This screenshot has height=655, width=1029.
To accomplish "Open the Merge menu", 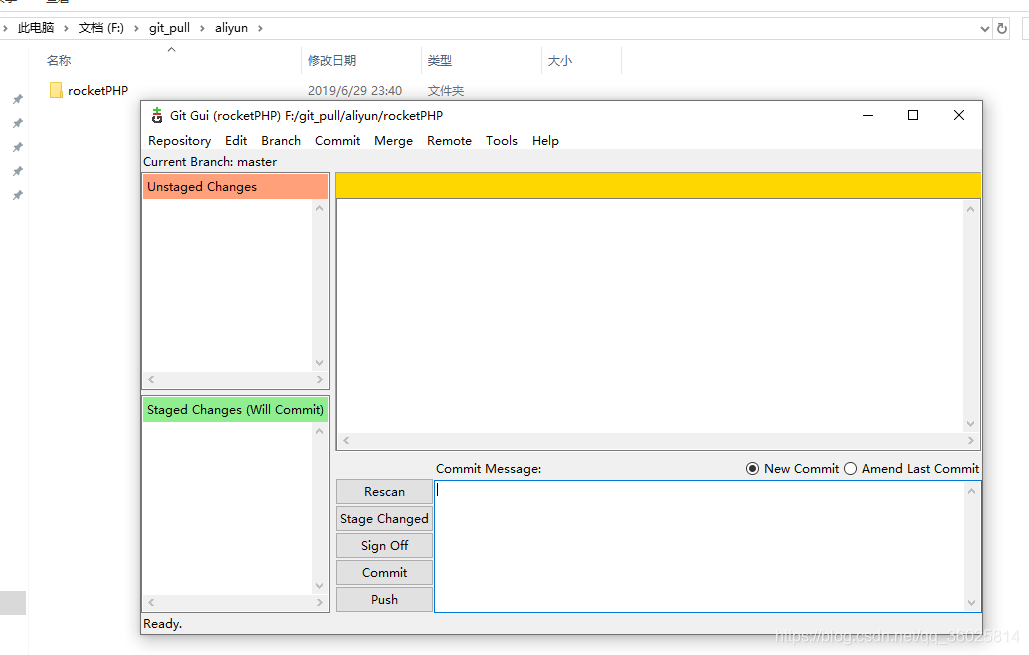I will pos(393,140).
